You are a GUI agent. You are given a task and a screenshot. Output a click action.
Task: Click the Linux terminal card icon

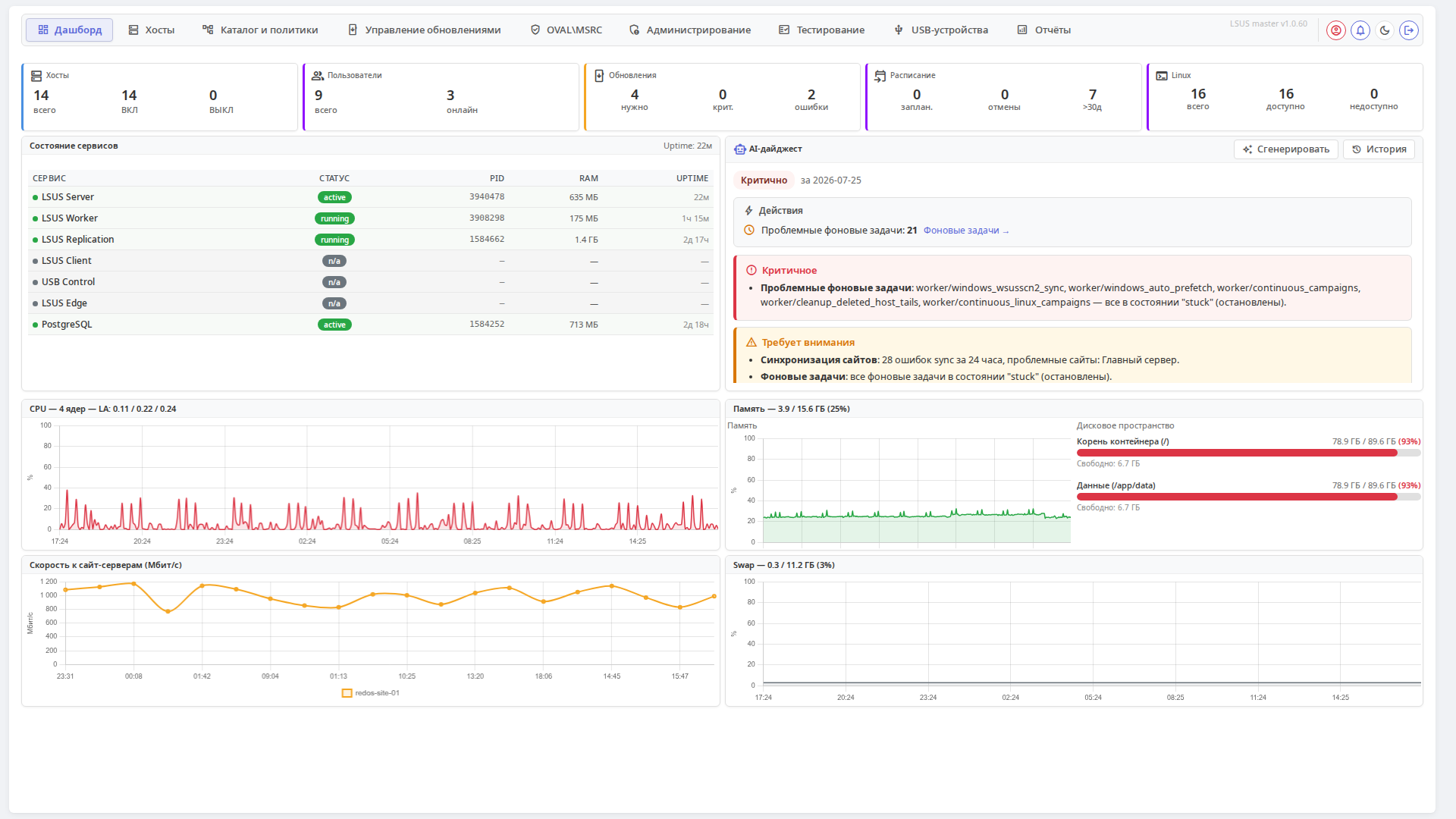point(1162,76)
